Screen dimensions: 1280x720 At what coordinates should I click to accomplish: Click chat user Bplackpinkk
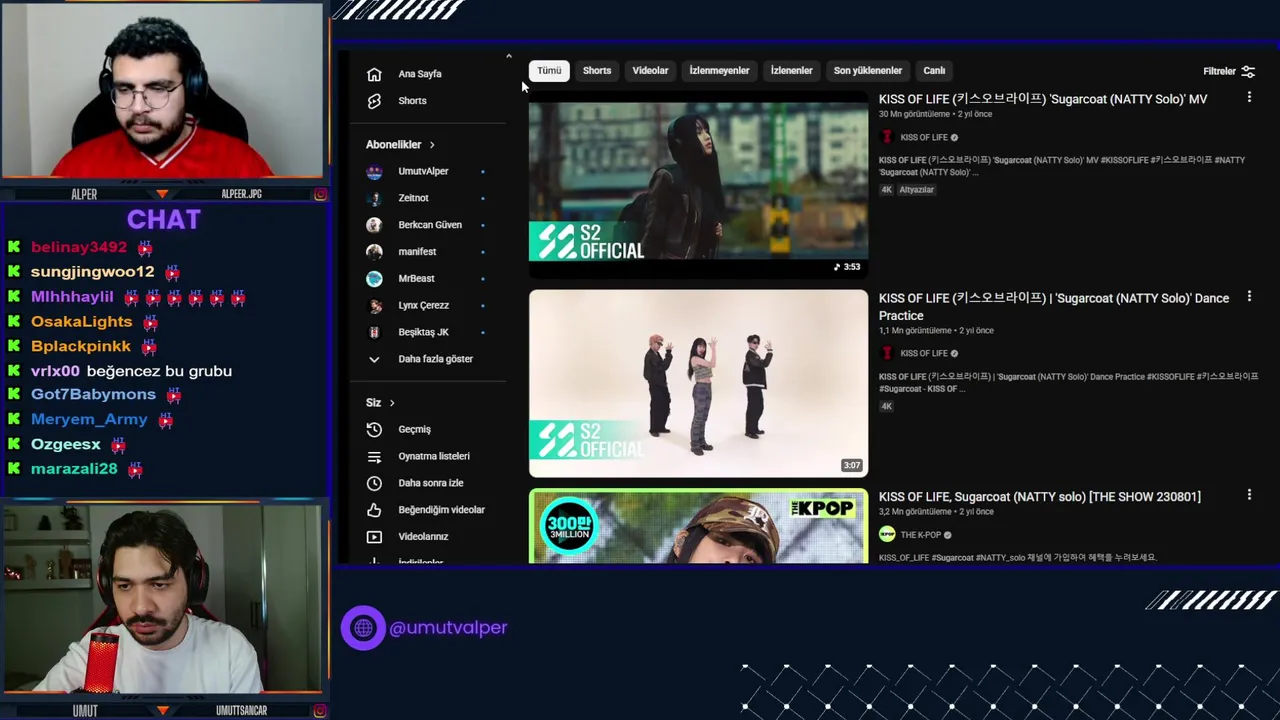pyautogui.click(x=81, y=346)
